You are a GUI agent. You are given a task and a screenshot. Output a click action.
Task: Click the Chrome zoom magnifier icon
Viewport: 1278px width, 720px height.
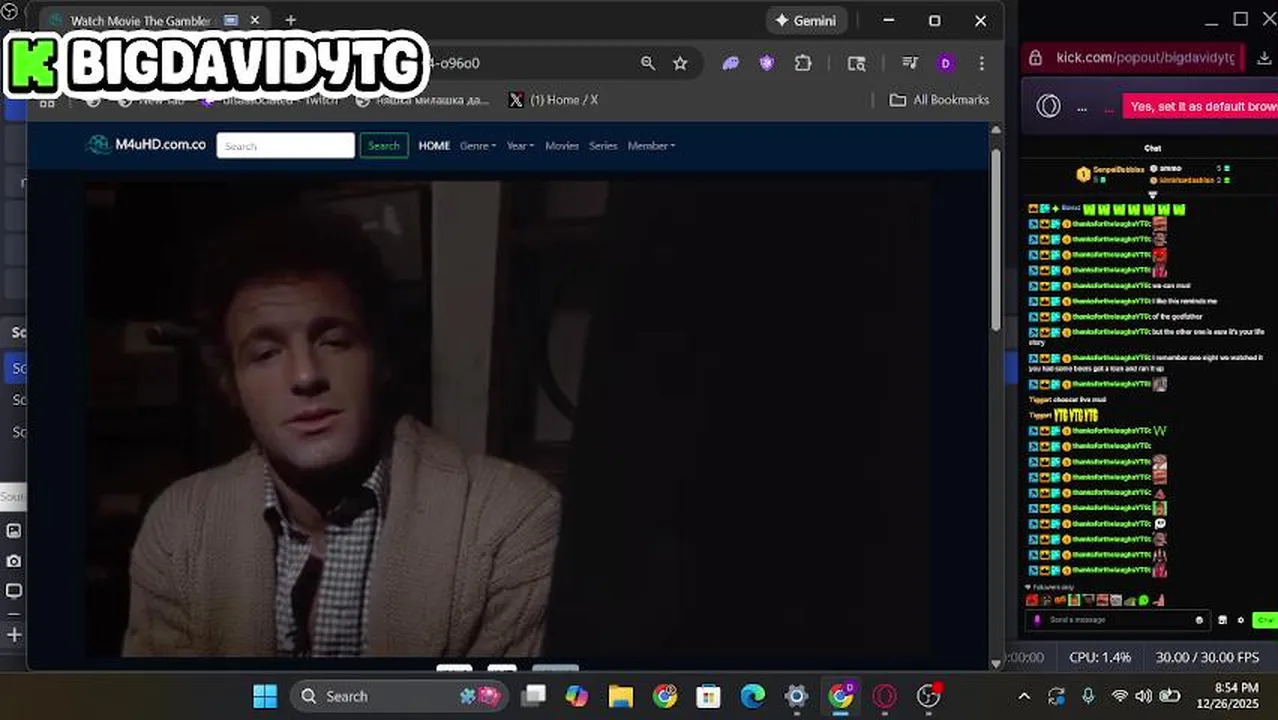coord(648,63)
